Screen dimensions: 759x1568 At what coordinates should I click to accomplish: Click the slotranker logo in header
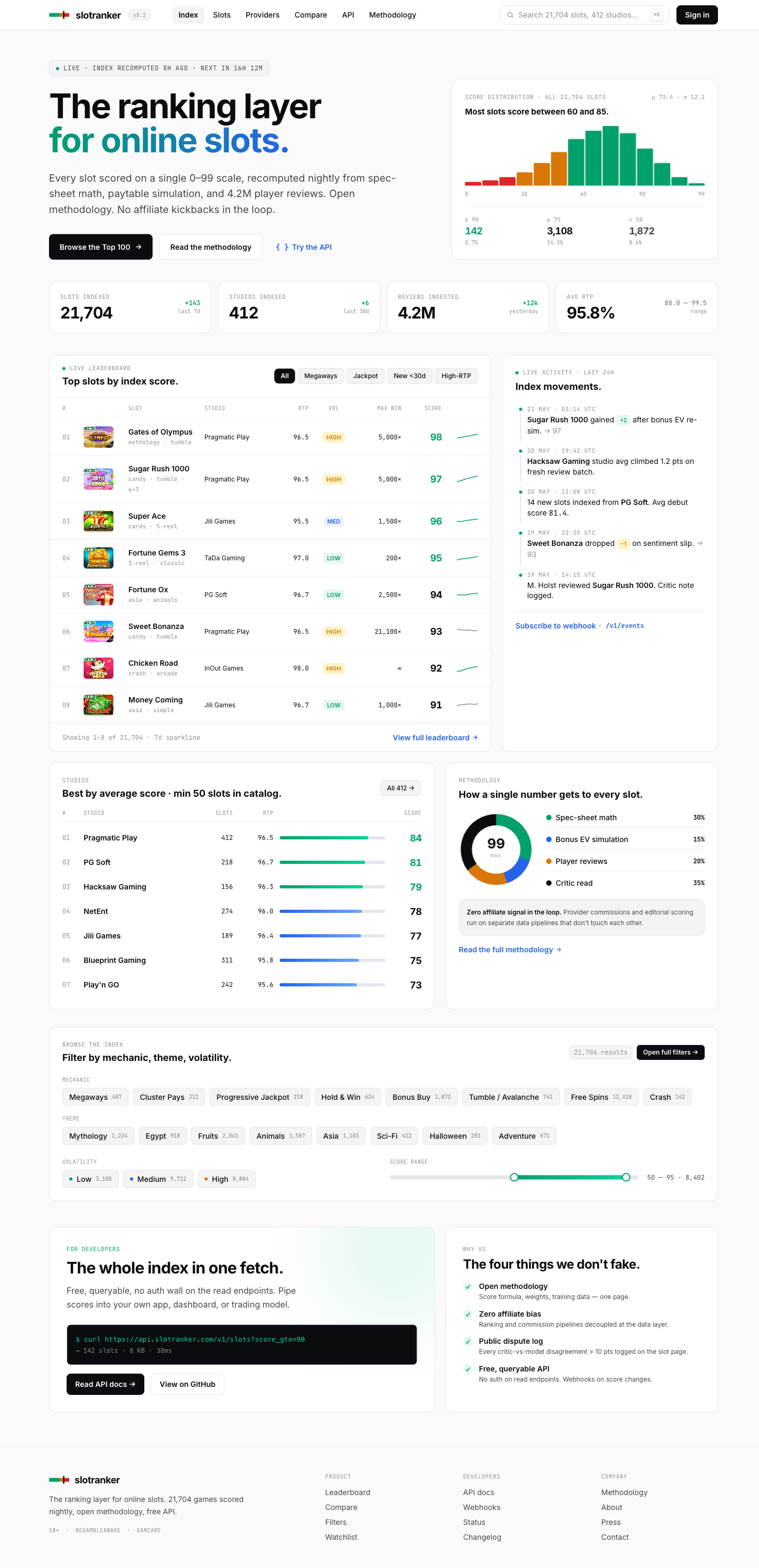(x=85, y=14)
